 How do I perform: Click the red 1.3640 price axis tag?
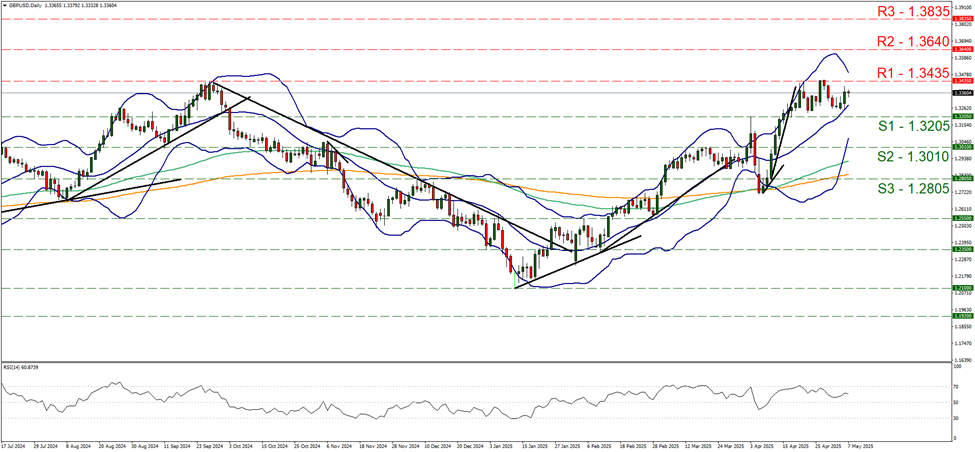962,49
